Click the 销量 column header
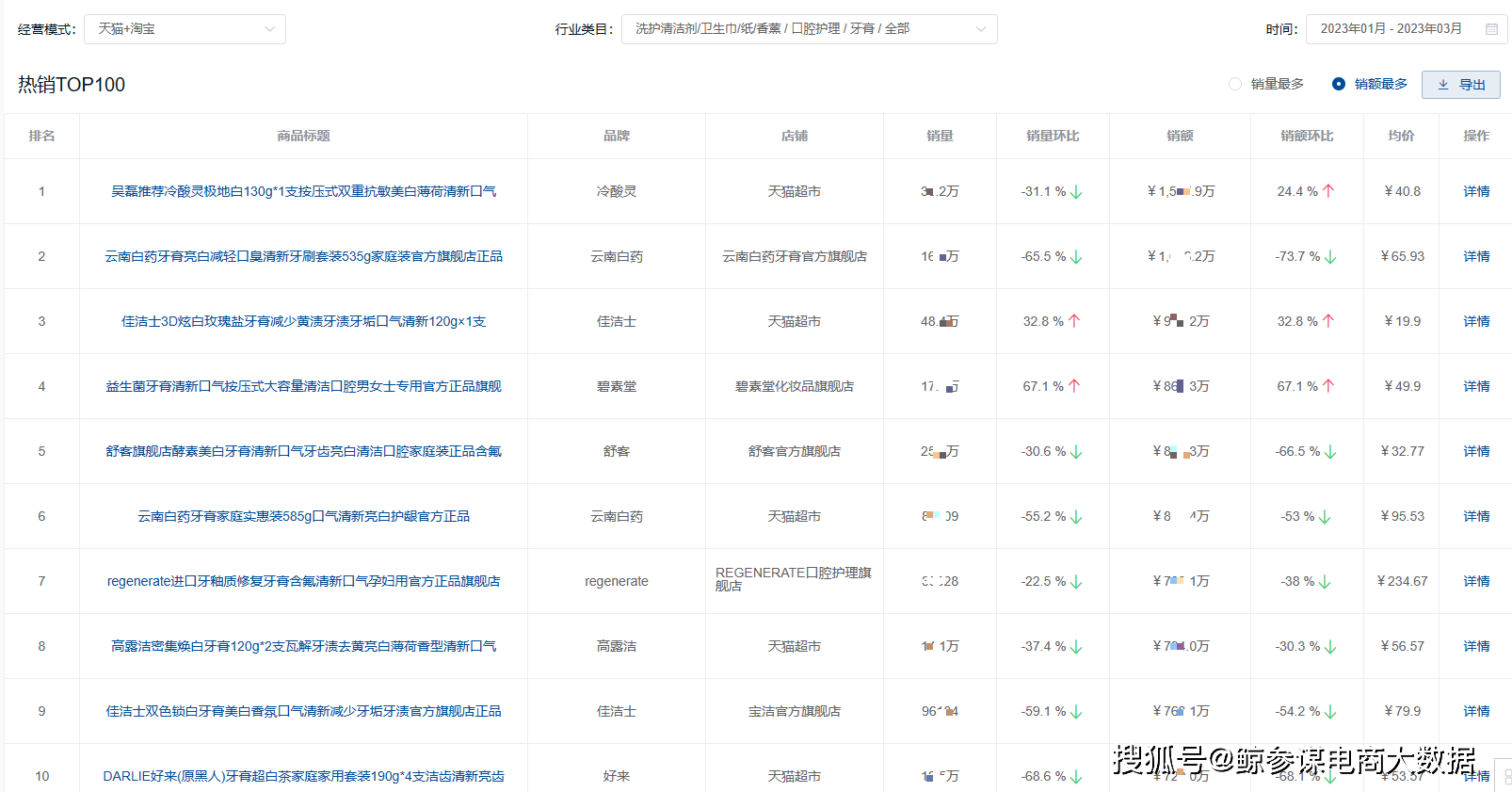The image size is (1512, 792). [940, 136]
